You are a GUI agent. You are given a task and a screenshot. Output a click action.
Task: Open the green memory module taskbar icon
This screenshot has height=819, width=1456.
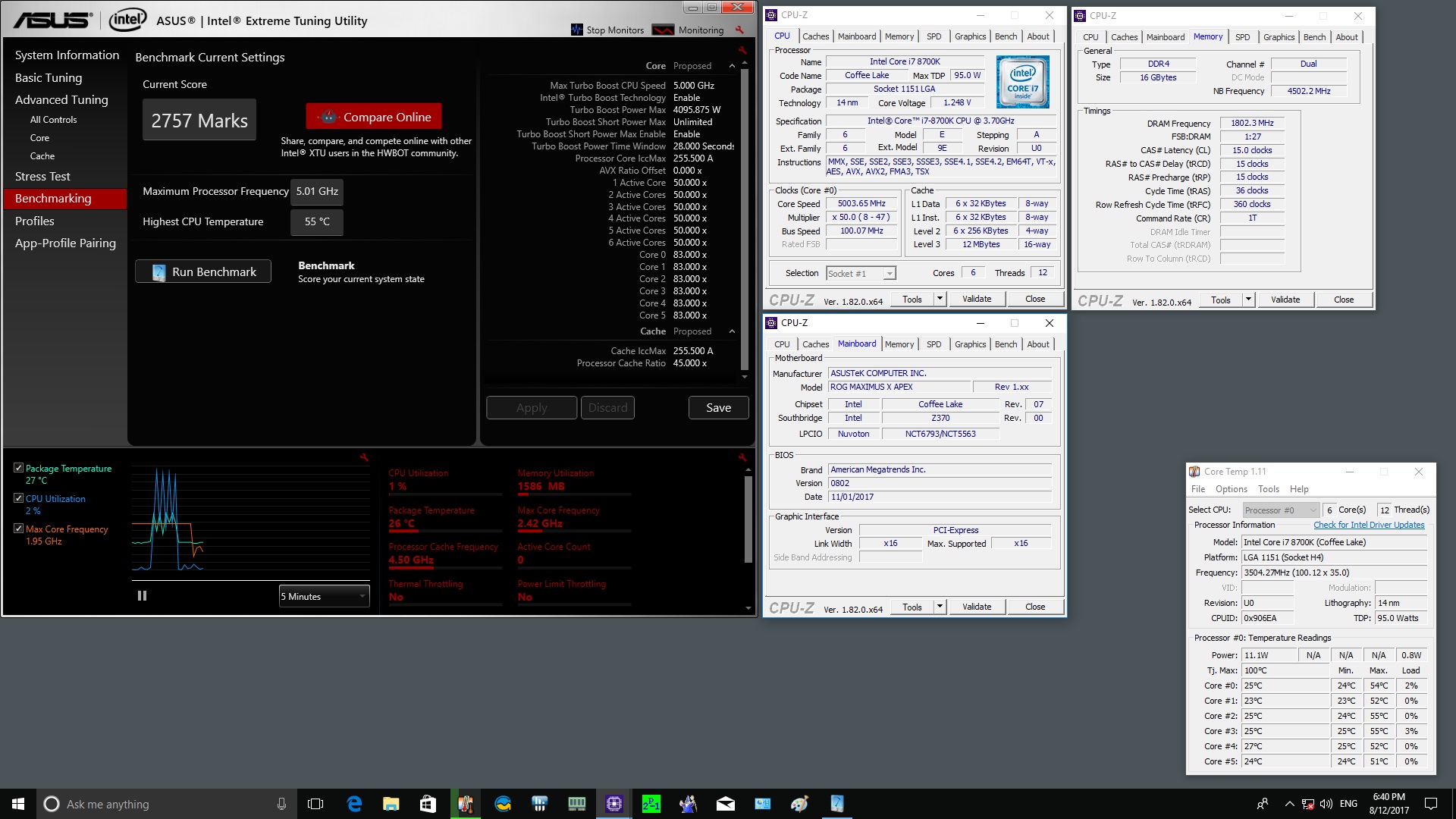pos(576,804)
